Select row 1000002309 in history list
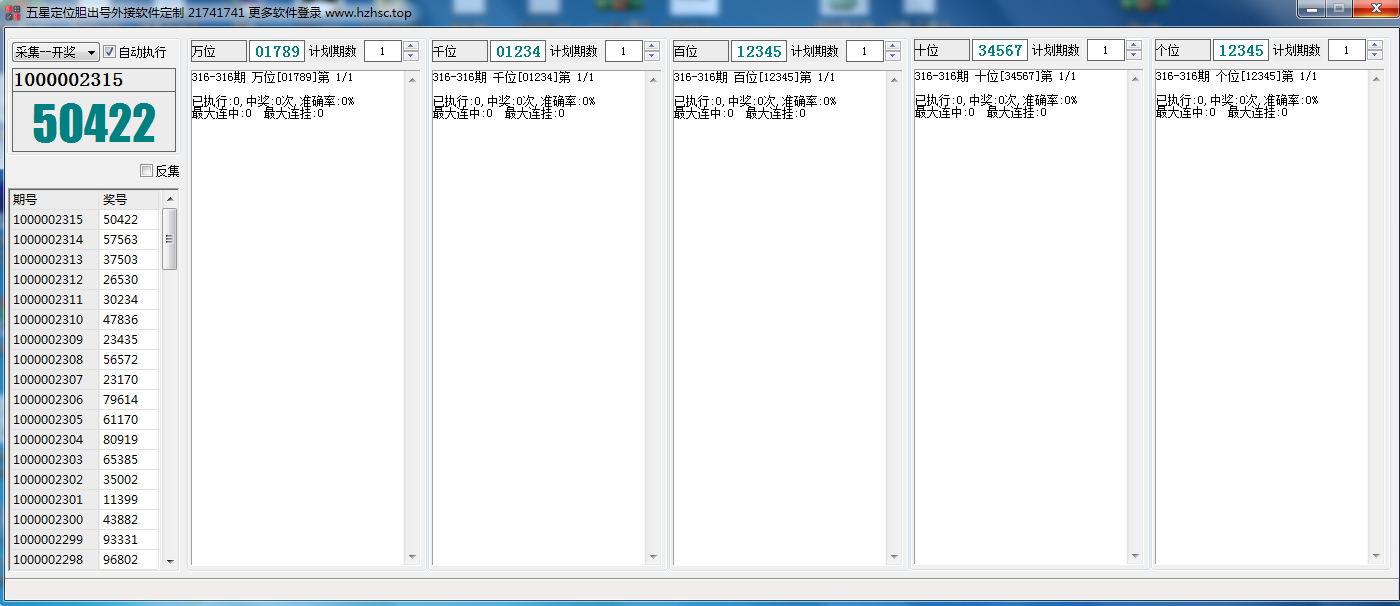This screenshot has width=1400, height=606. point(85,339)
